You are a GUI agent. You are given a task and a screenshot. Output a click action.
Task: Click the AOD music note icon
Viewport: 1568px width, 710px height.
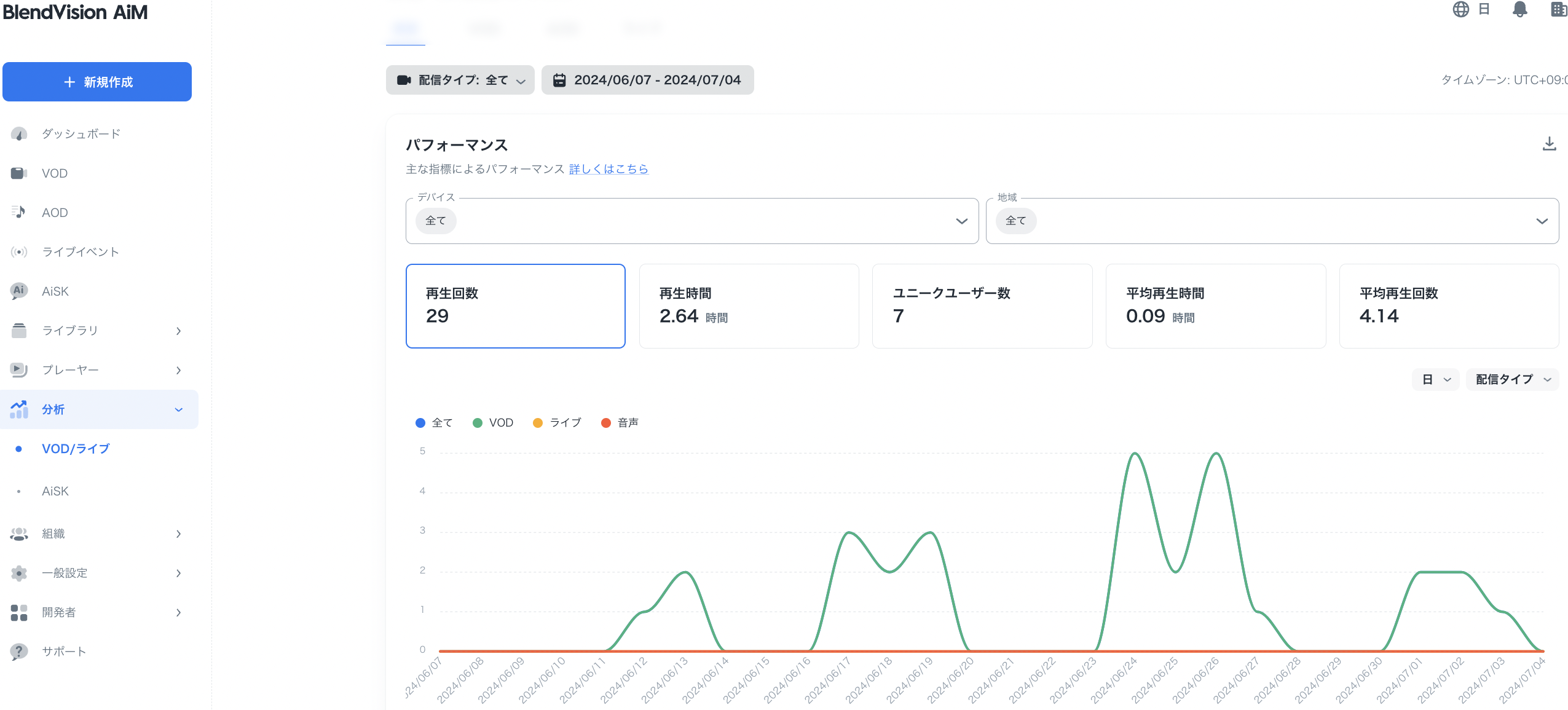pyautogui.click(x=19, y=213)
